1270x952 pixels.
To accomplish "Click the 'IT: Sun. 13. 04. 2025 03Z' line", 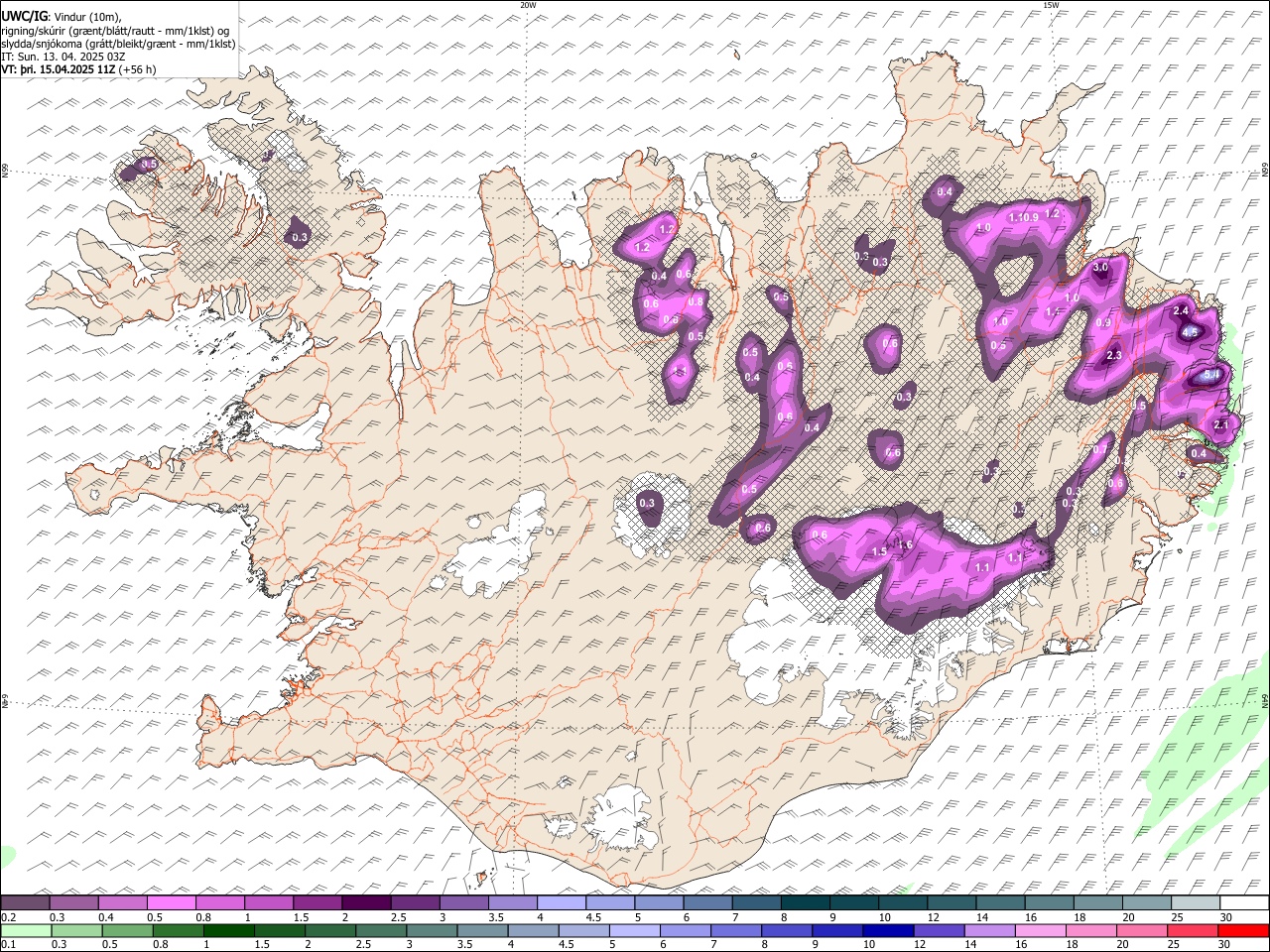I will coord(63,57).
